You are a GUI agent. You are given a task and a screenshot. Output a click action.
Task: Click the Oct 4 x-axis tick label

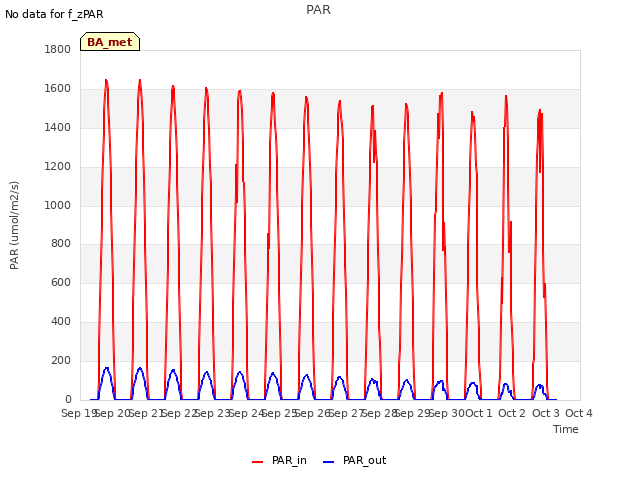click(579, 413)
